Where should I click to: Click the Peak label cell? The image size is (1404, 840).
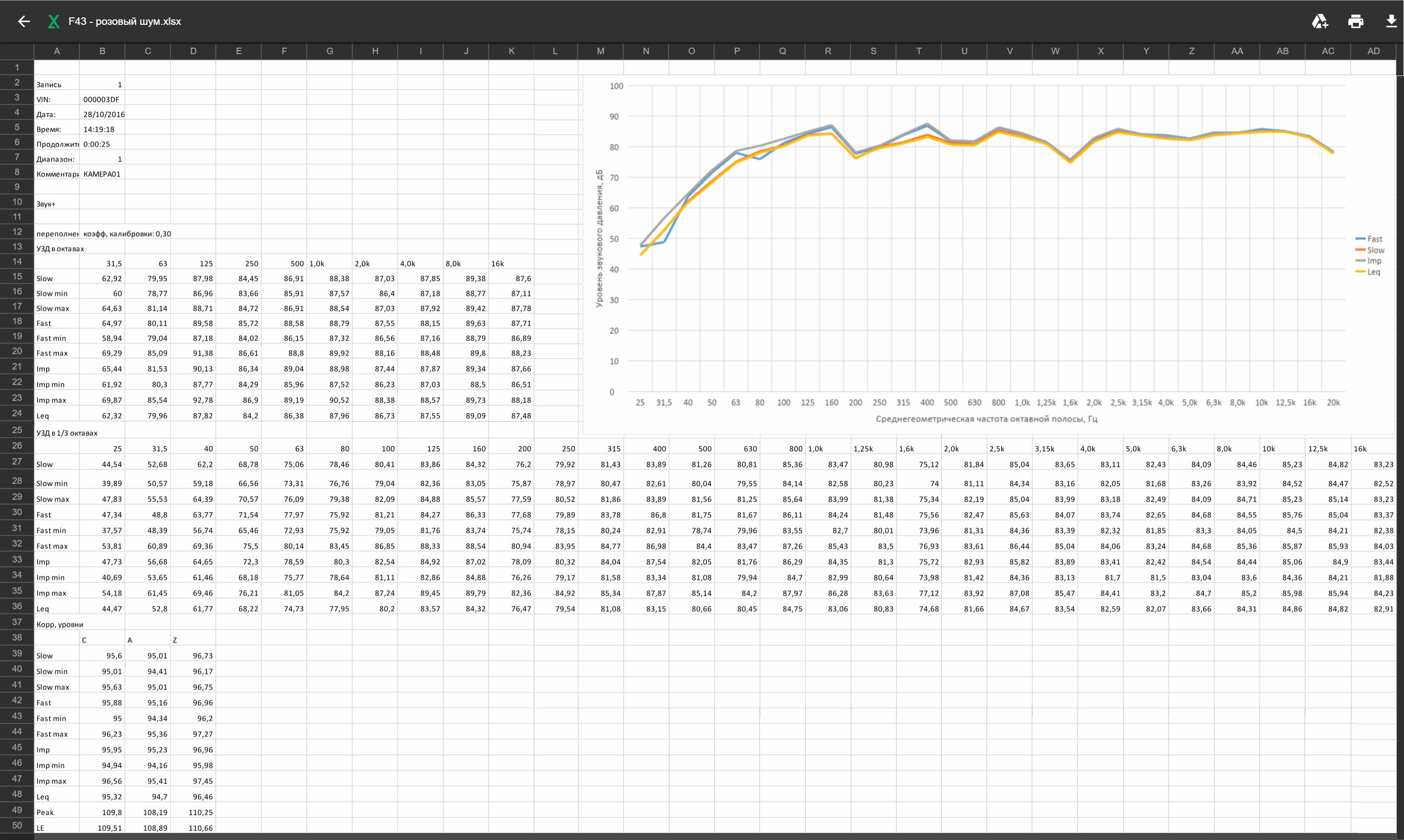pos(56,812)
